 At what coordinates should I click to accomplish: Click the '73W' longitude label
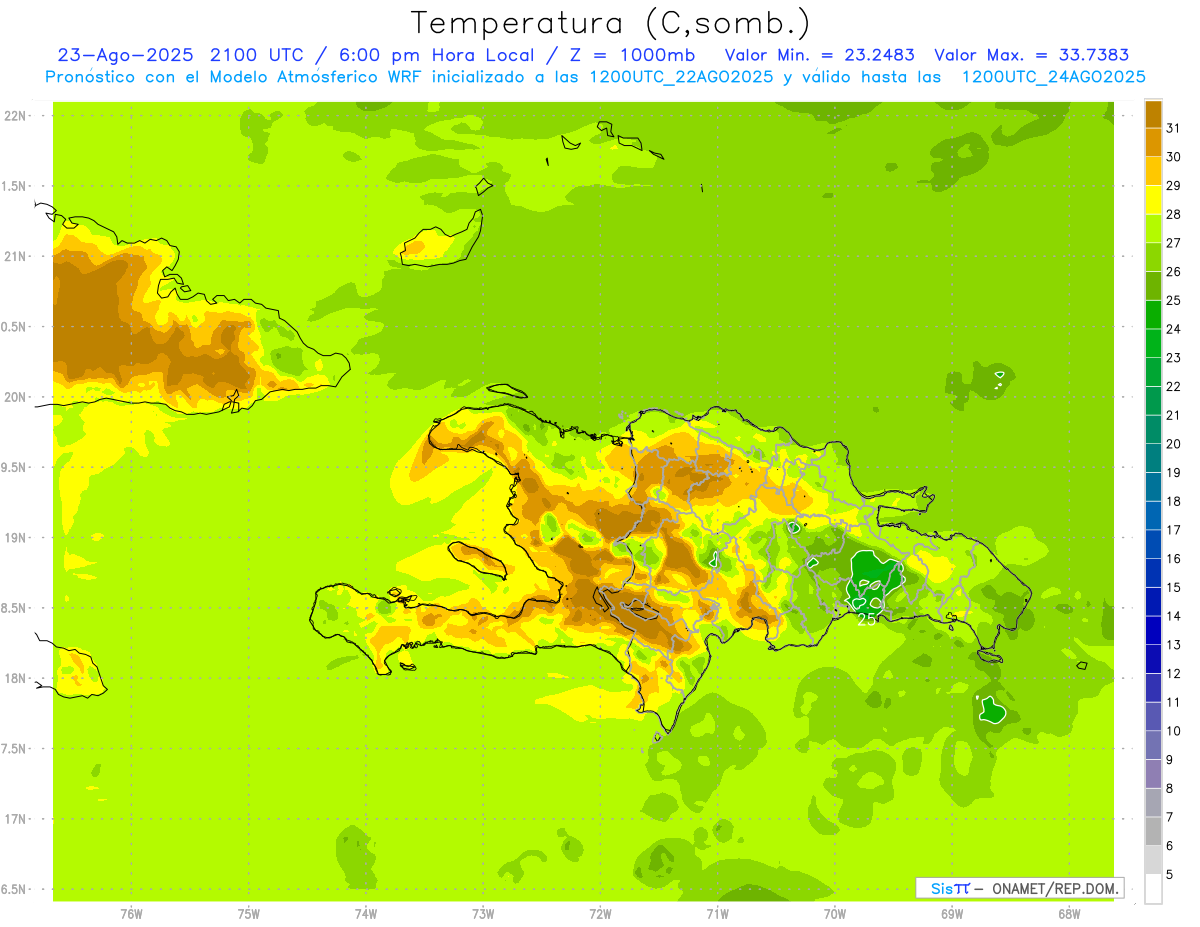coord(483,914)
